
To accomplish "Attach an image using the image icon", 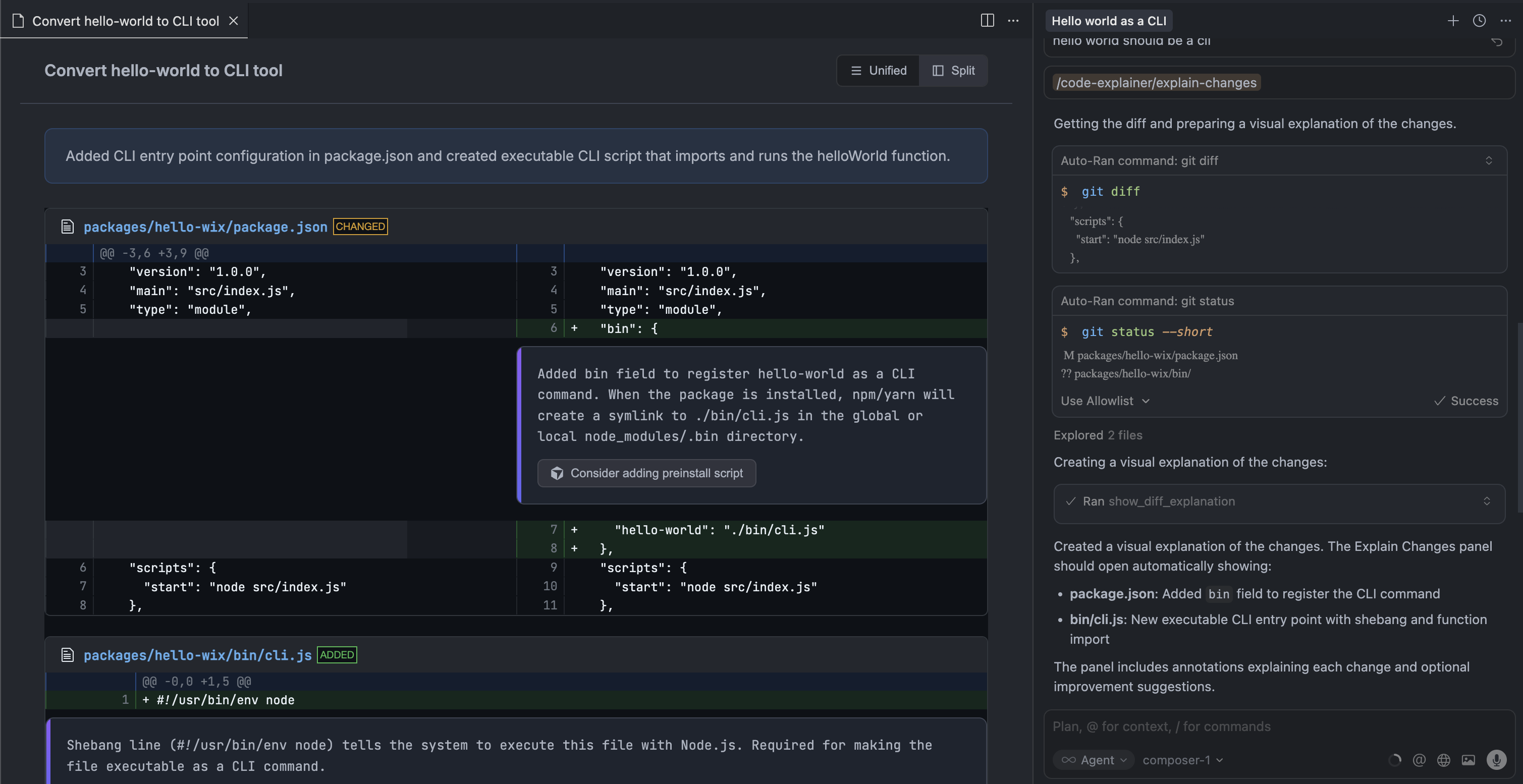I will (1469, 760).
